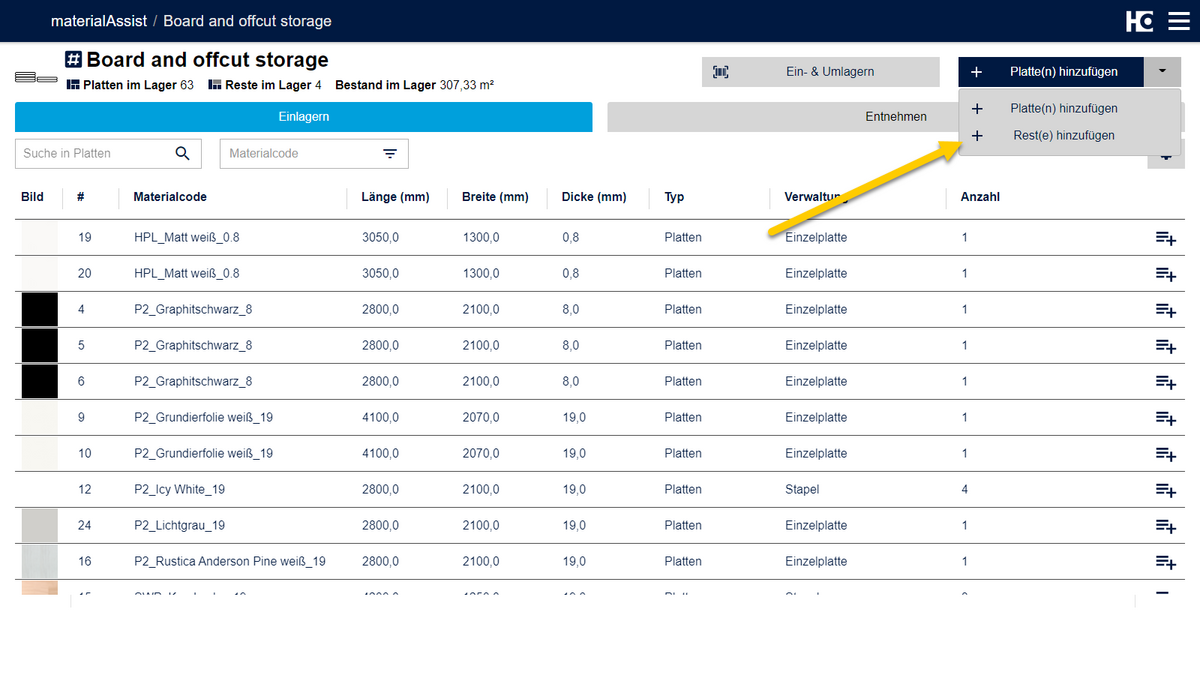
Task: Click the search magnifier icon in Platten search
Action: (182, 153)
